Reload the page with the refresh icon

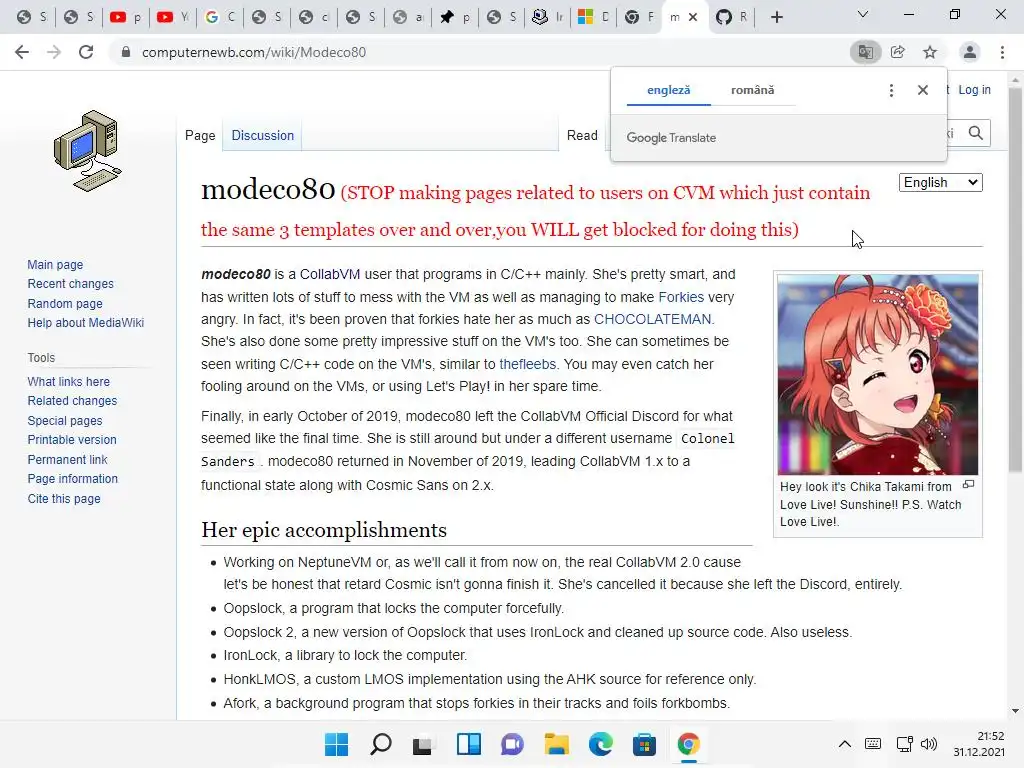click(86, 52)
